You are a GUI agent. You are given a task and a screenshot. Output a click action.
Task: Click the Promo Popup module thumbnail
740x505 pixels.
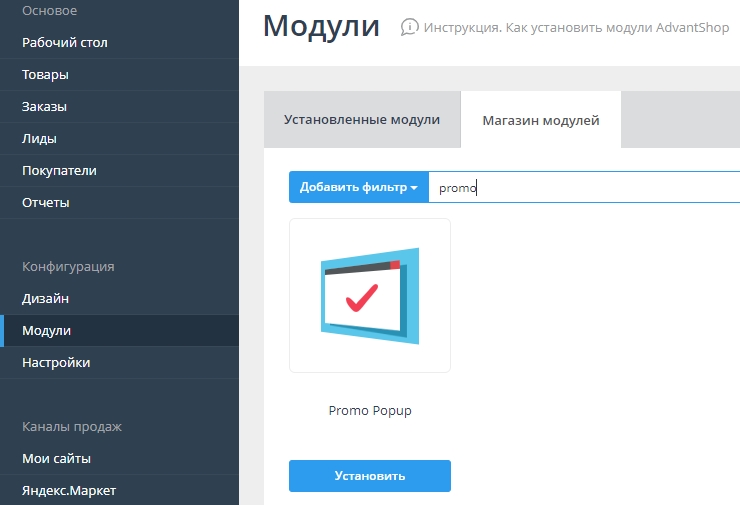370,295
